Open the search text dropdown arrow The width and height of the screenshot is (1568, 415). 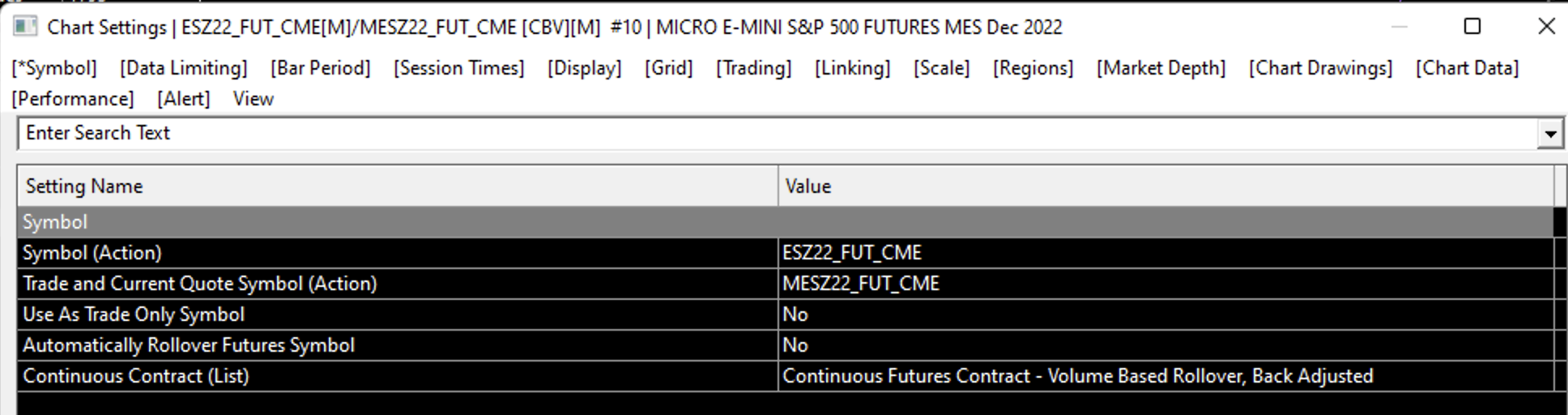click(1549, 134)
